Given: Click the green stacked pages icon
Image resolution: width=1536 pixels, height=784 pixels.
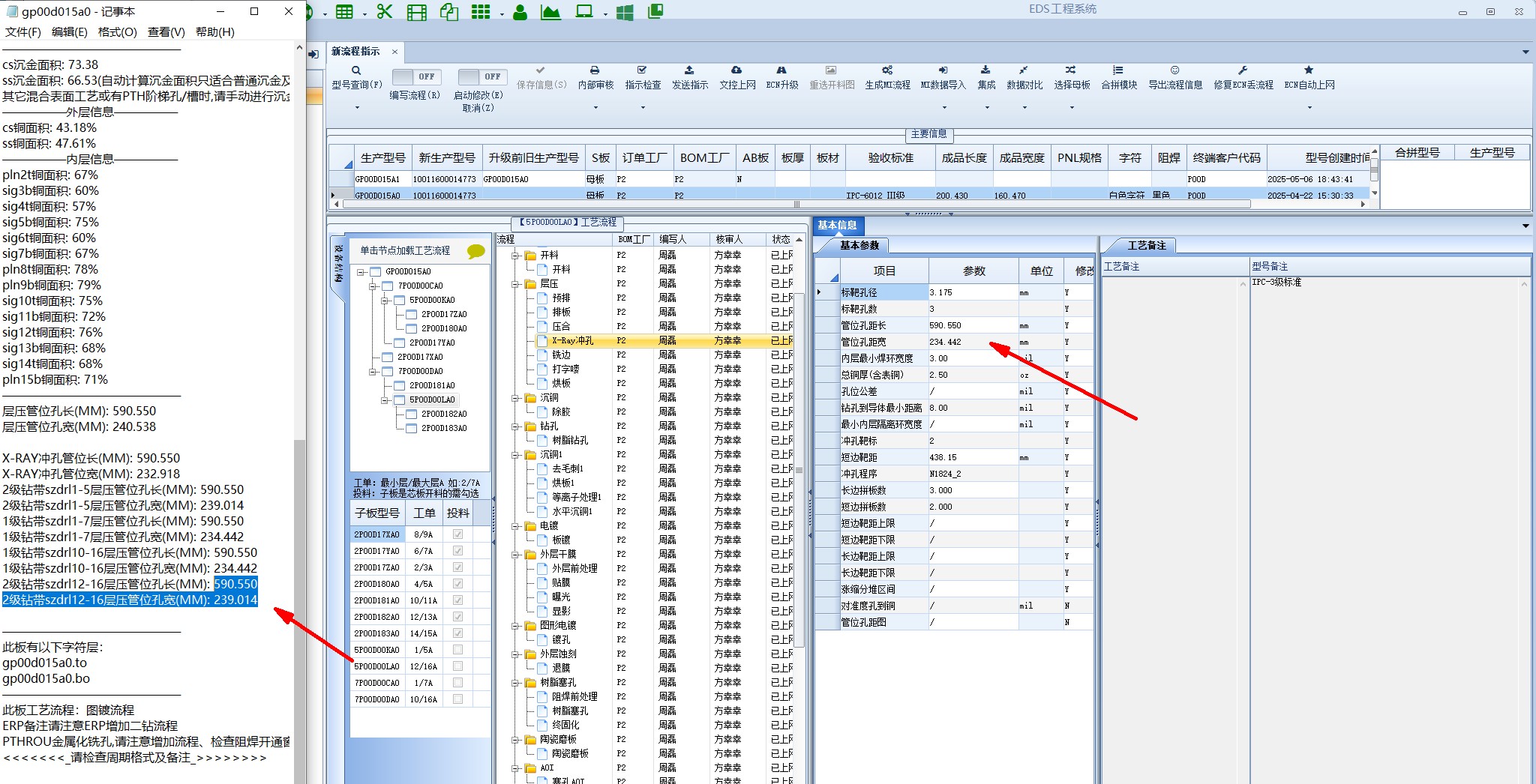Looking at the screenshot, I should point(655,11).
